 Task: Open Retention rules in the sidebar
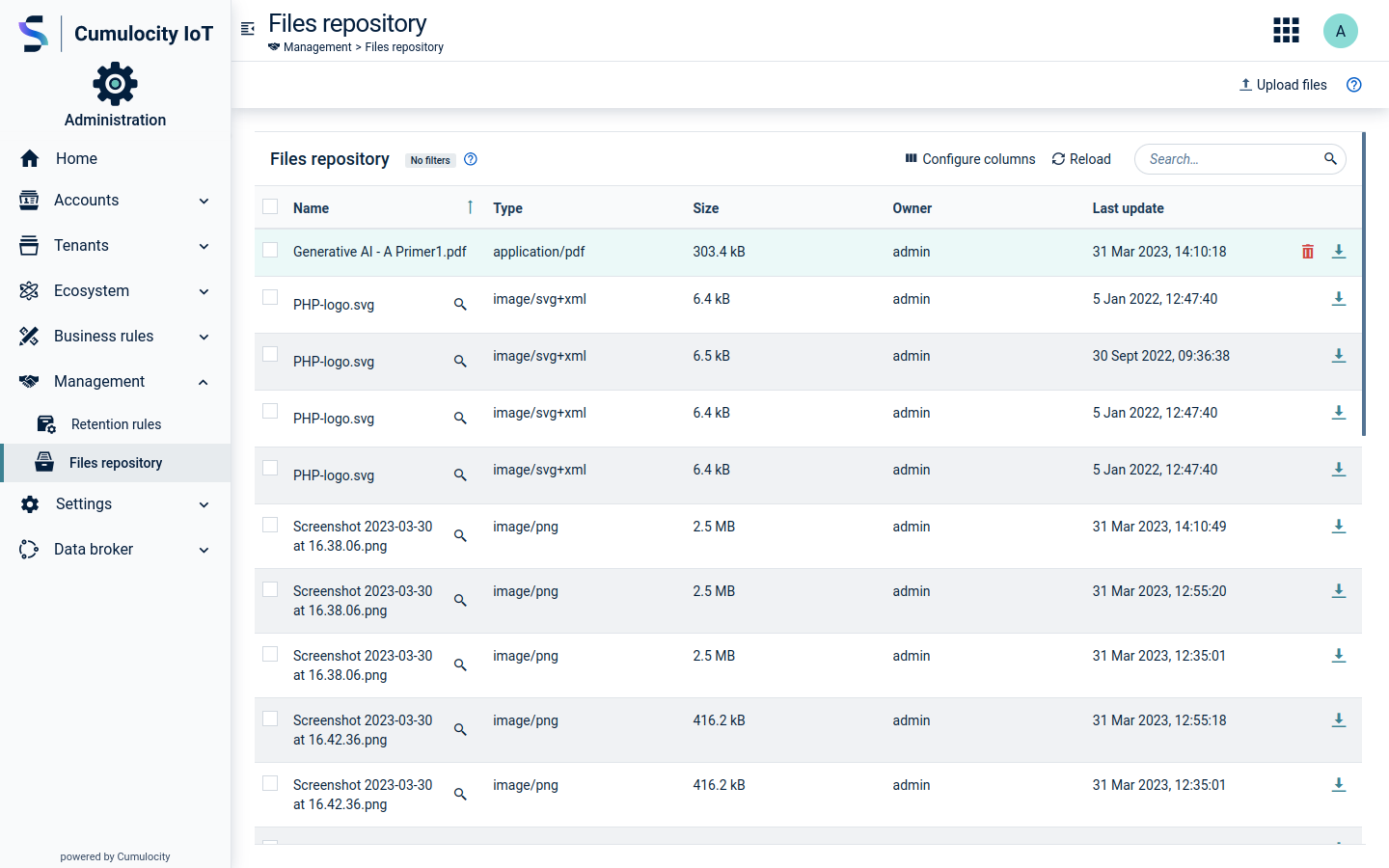(x=116, y=424)
